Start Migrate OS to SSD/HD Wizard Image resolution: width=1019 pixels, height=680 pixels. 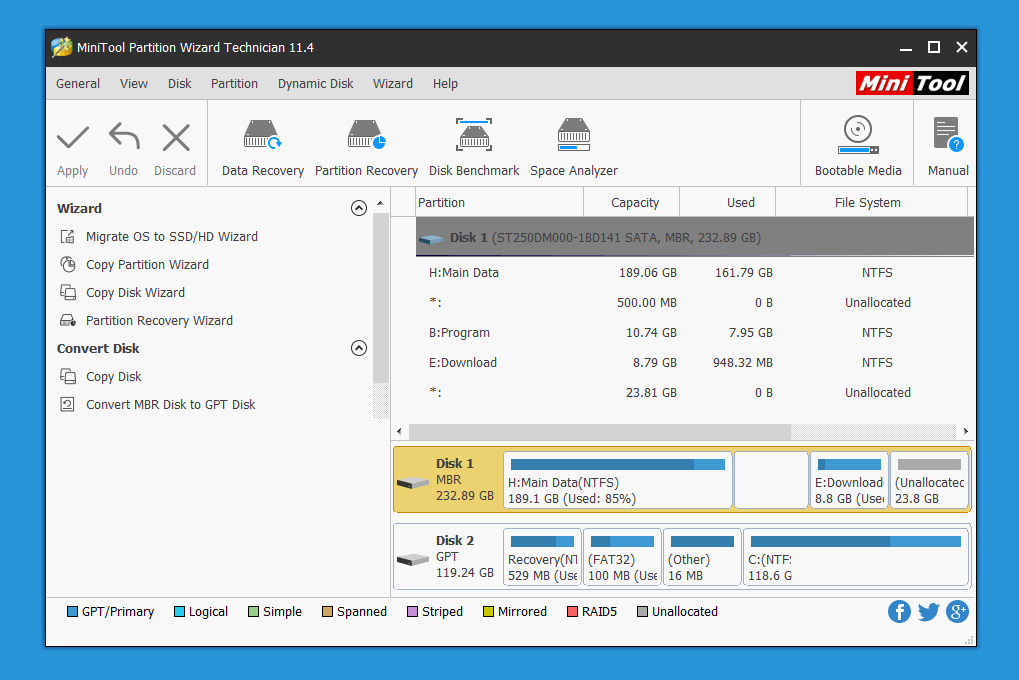pyautogui.click(x=172, y=237)
